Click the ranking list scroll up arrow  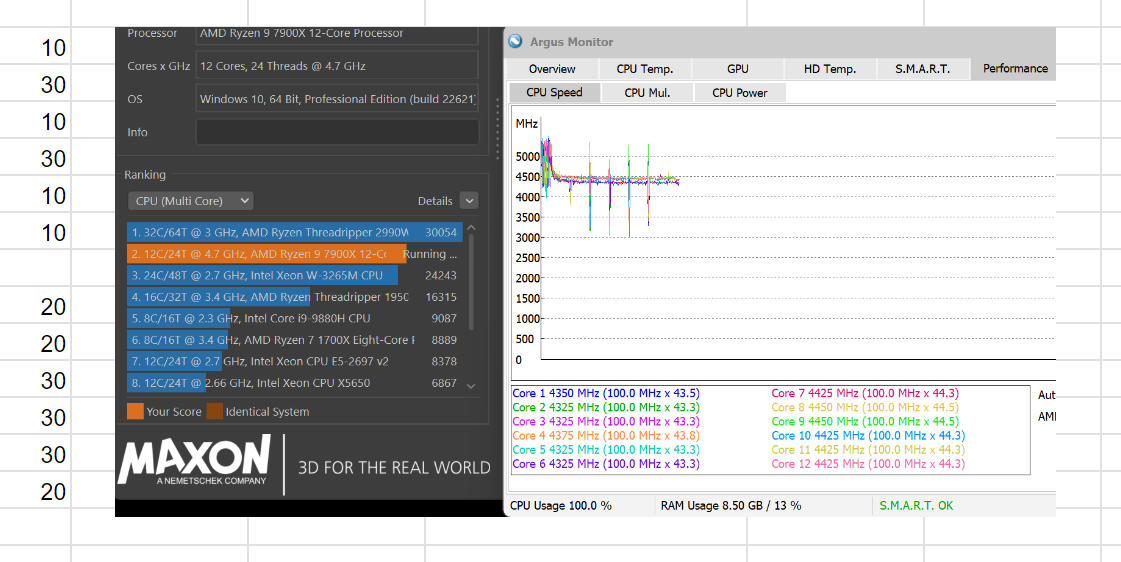pyautogui.click(x=470, y=228)
